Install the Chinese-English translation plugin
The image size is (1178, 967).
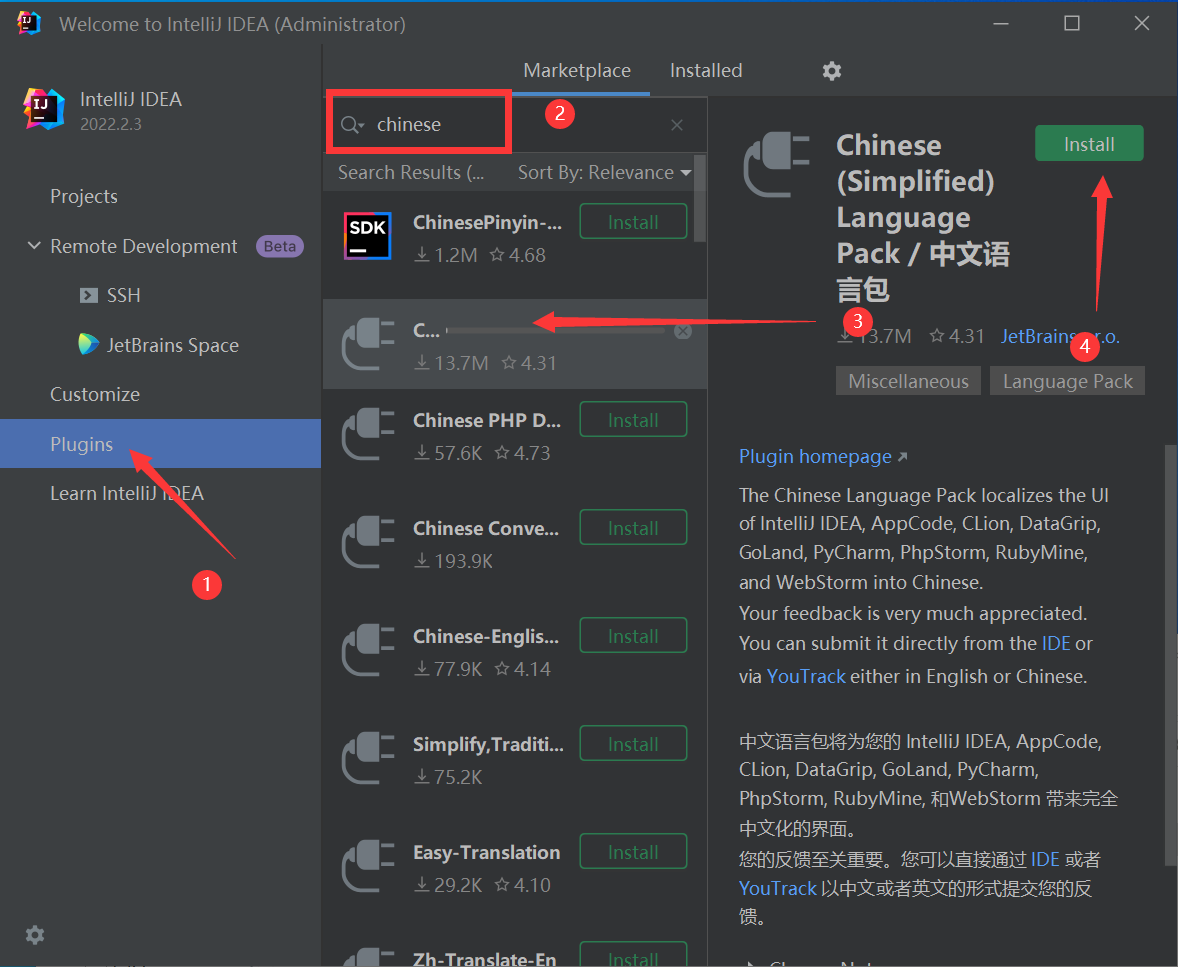click(x=633, y=636)
